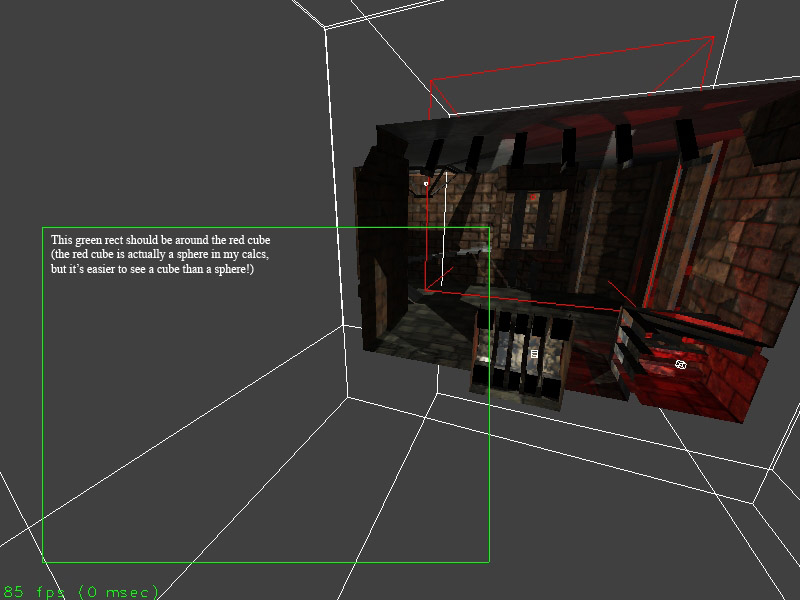Click the green rectangle's top-left corner
800x600 pixels.
click(42, 227)
